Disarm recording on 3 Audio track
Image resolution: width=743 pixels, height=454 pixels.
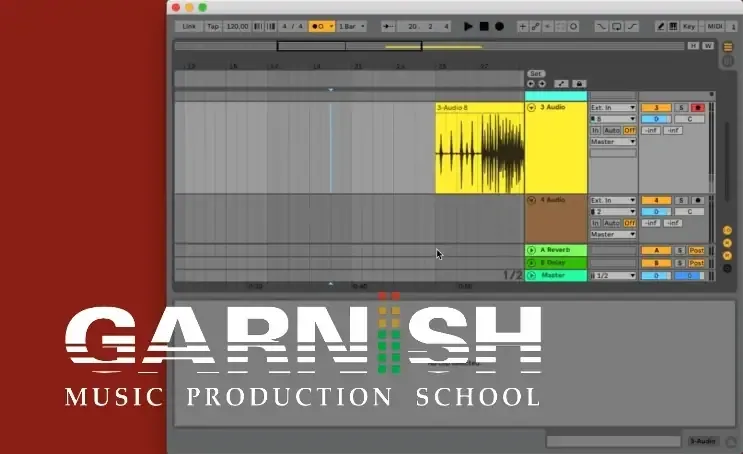click(x=698, y=108)
